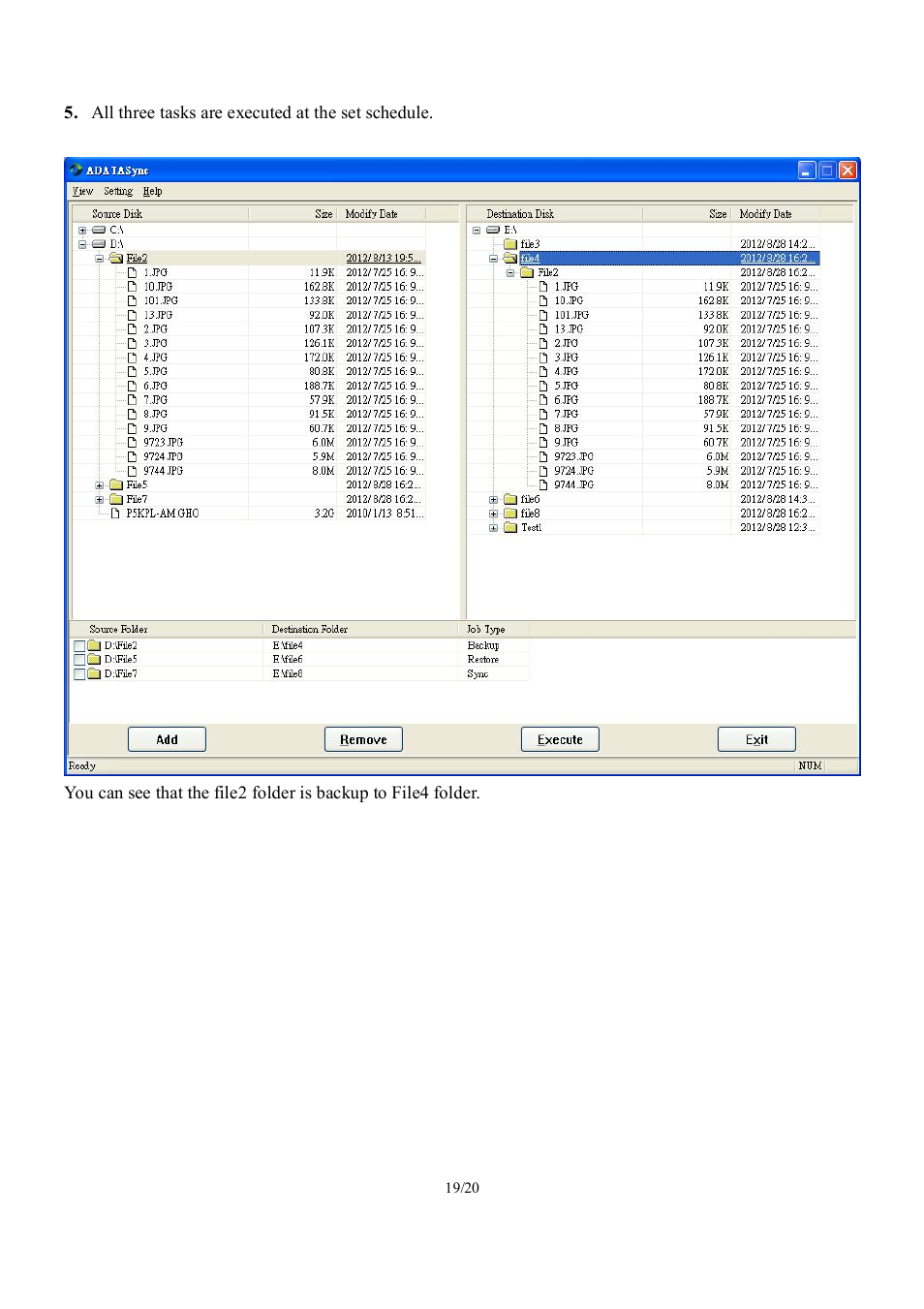
Task: Check the D:\File5 restore job checkbox
Action: pyautogui.click(x=79, y=660)
